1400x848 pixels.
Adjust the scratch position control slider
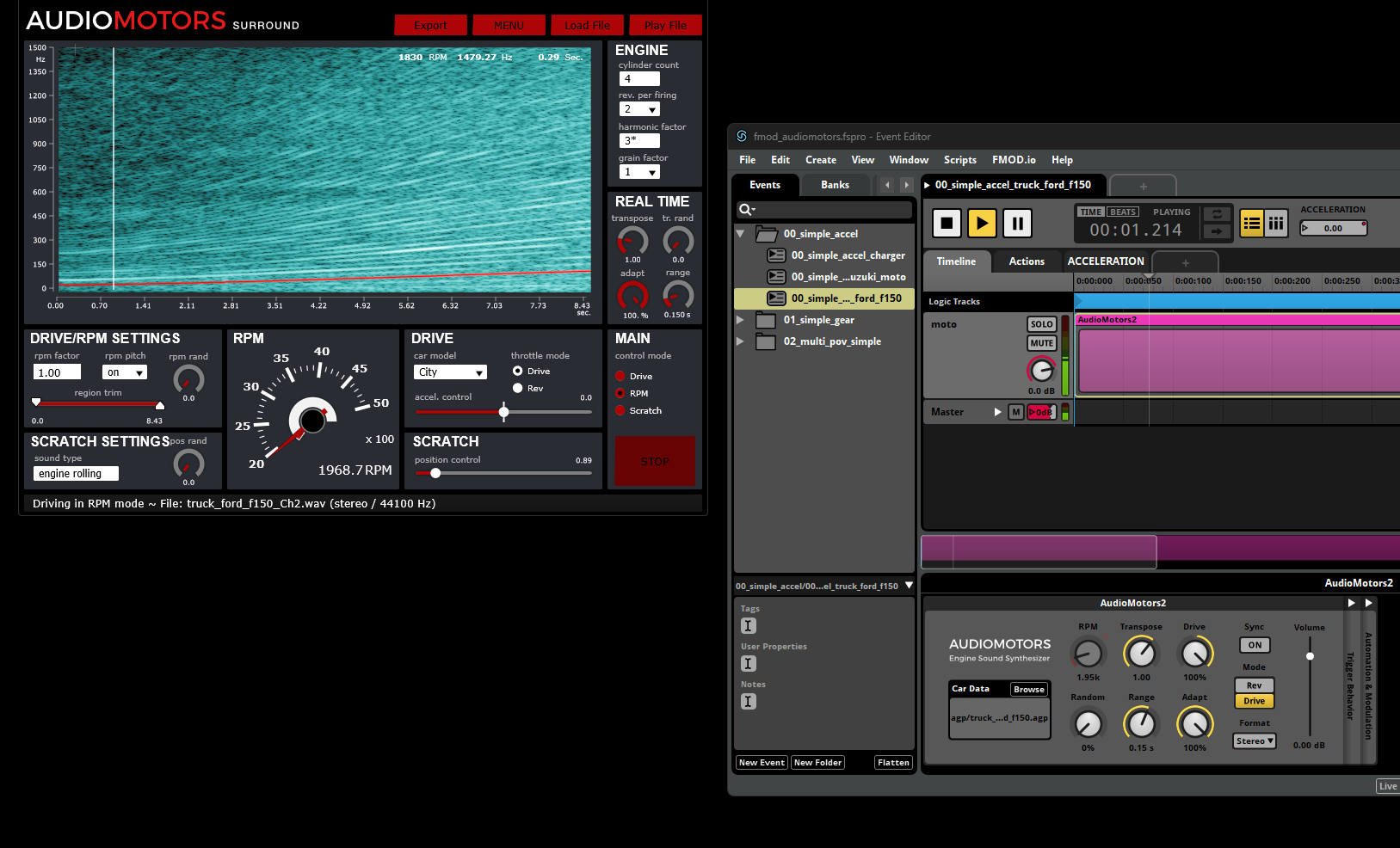pos(435,473)
